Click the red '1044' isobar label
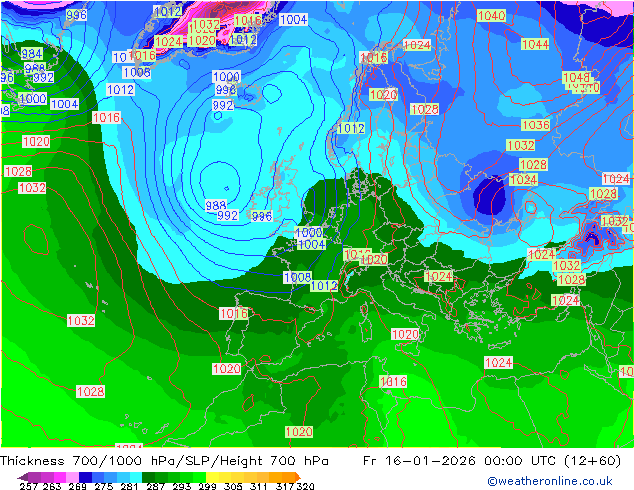Viewport: 634px width, 490px height. click(535, 44)
